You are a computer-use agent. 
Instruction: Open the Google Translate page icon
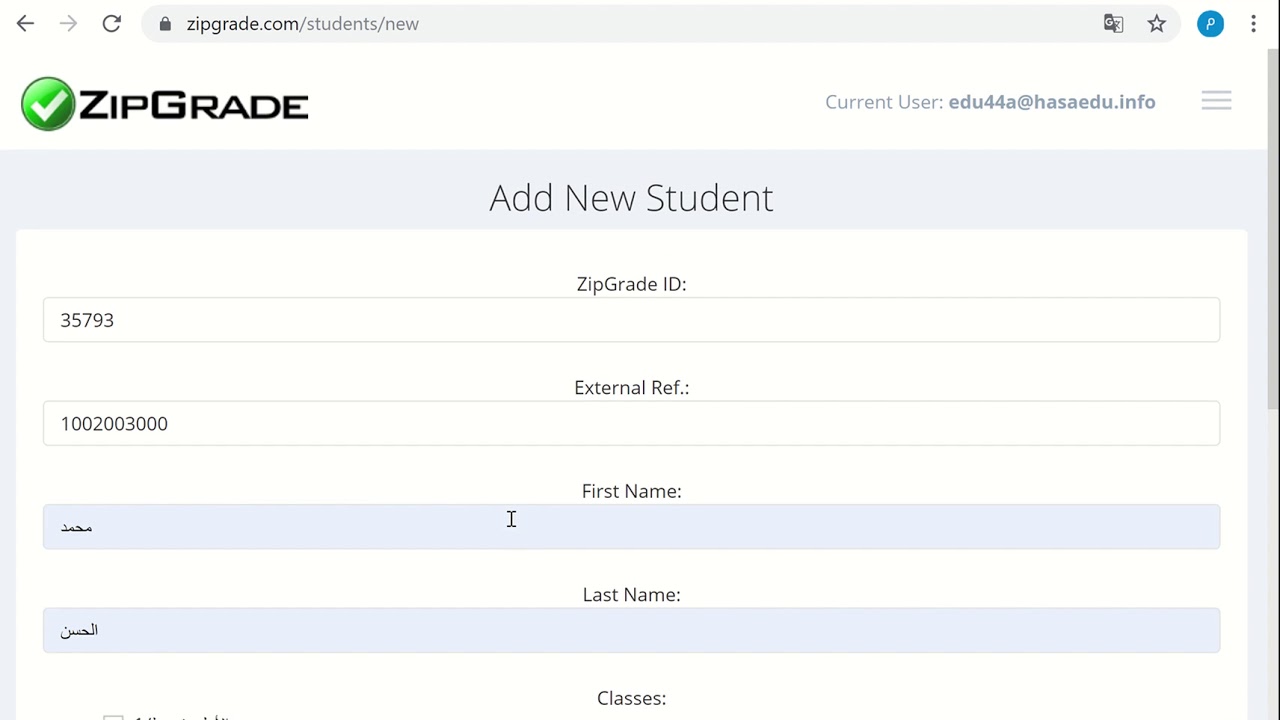pos(1113,24)
